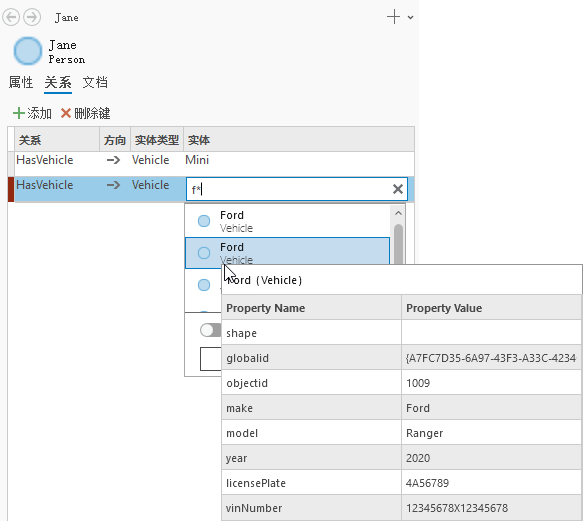Click the entity search input containing f*

coord(289,189)
